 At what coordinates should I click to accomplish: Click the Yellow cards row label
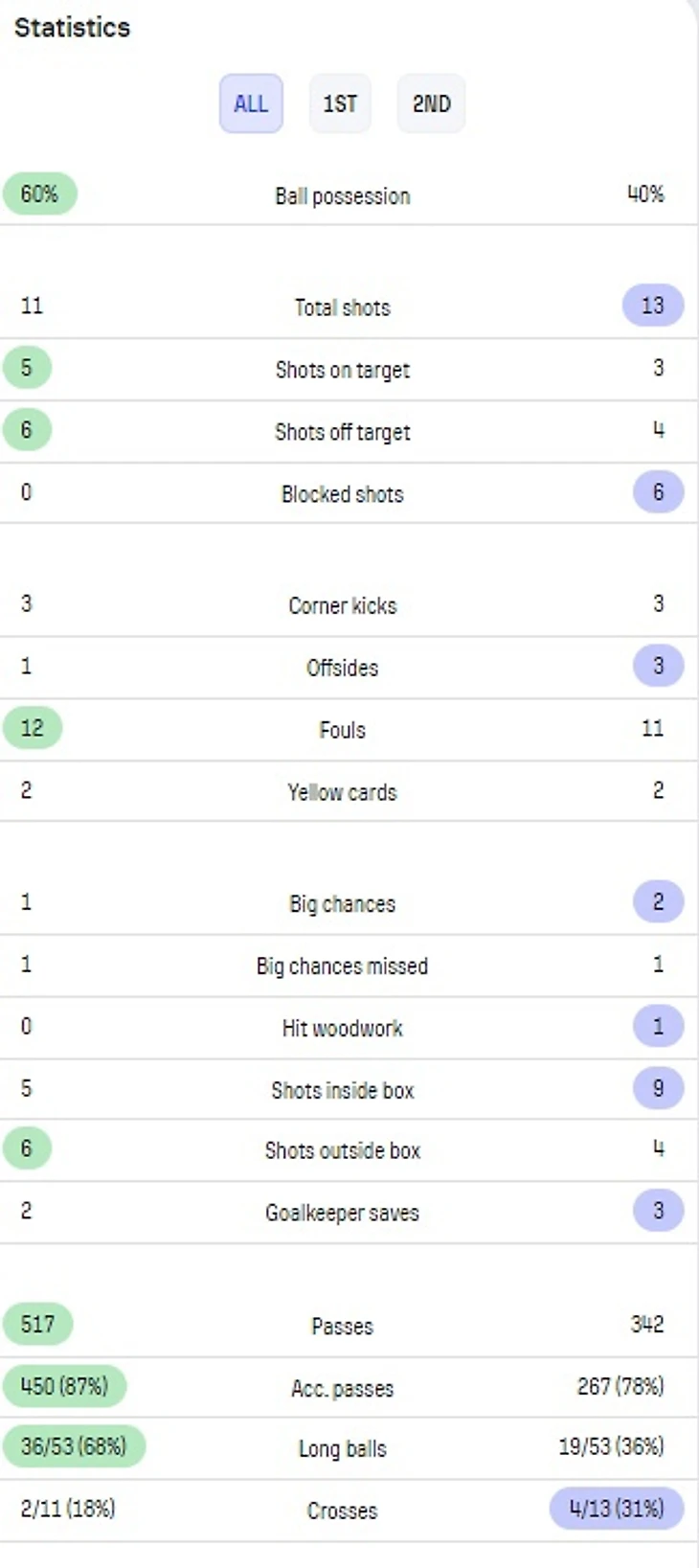pyautogui.click(x=342, y=792)
